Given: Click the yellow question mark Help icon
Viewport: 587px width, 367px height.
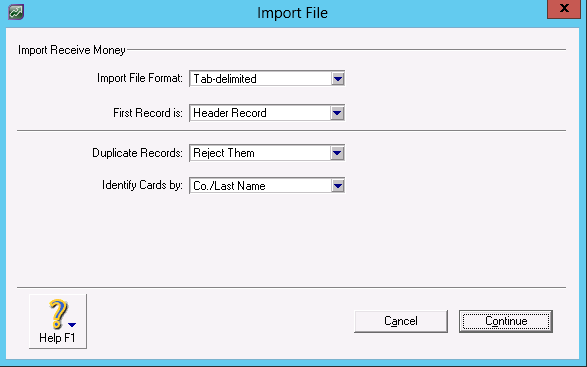Looking at the screenshot, I should click(58, 314).
